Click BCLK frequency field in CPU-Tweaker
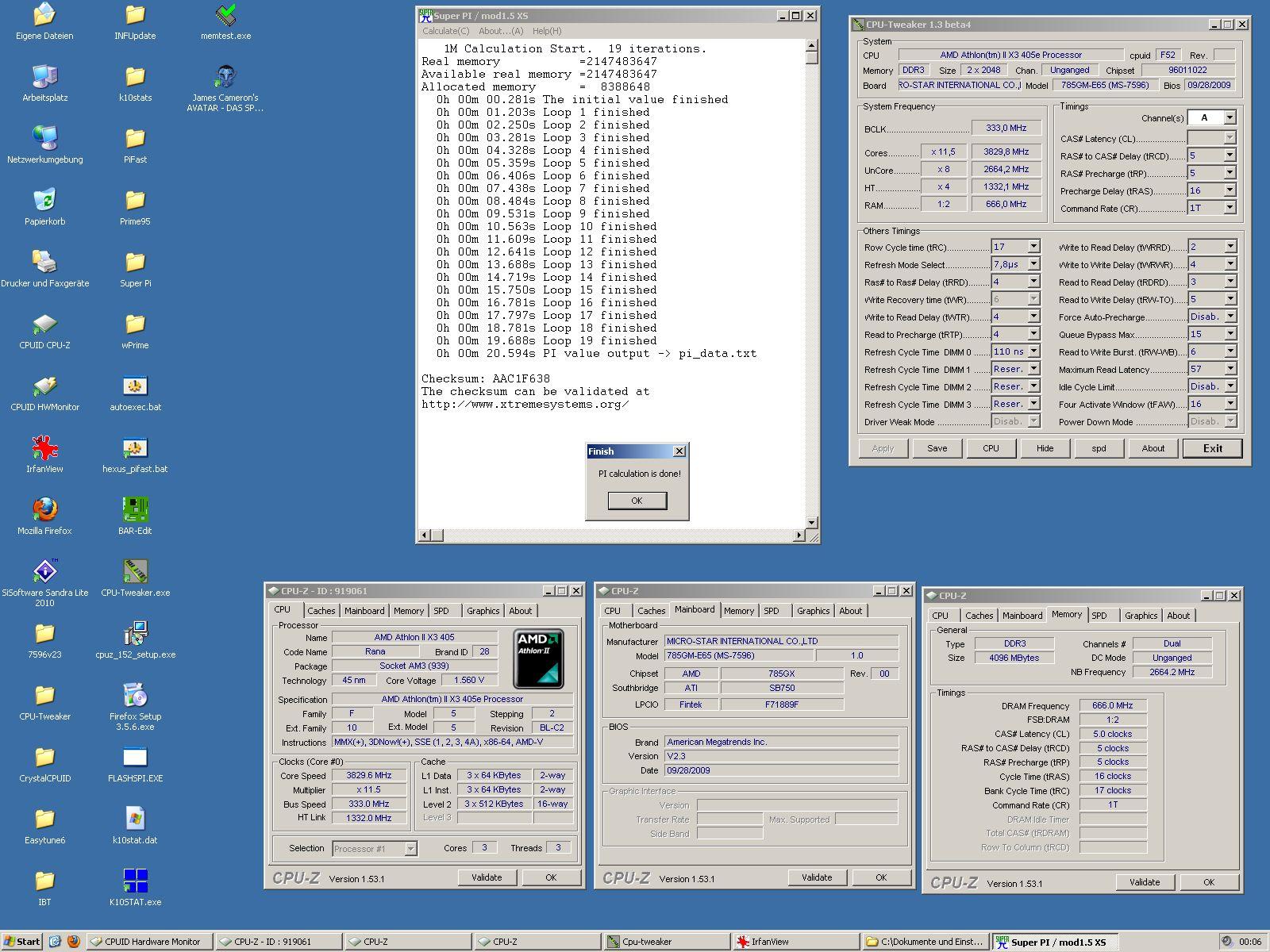1270x952 pixels. click(1006, 128)
